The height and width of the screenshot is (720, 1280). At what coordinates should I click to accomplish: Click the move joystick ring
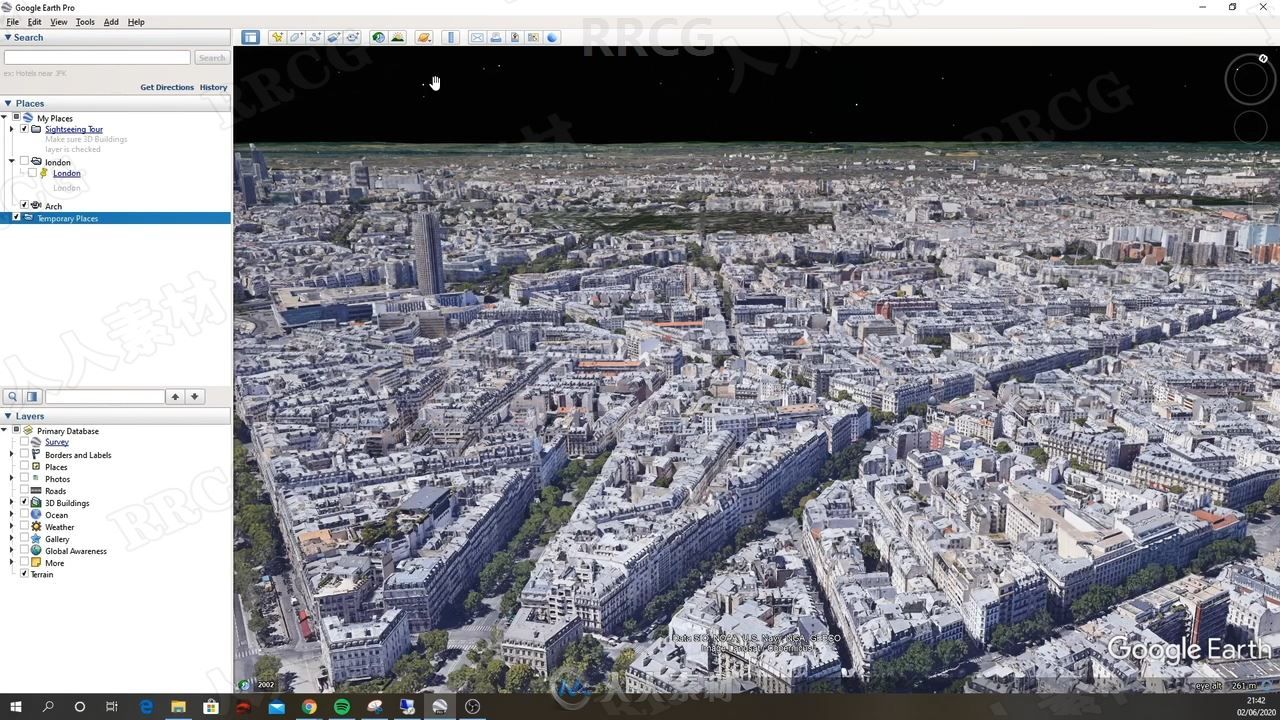coord(1250,126)
